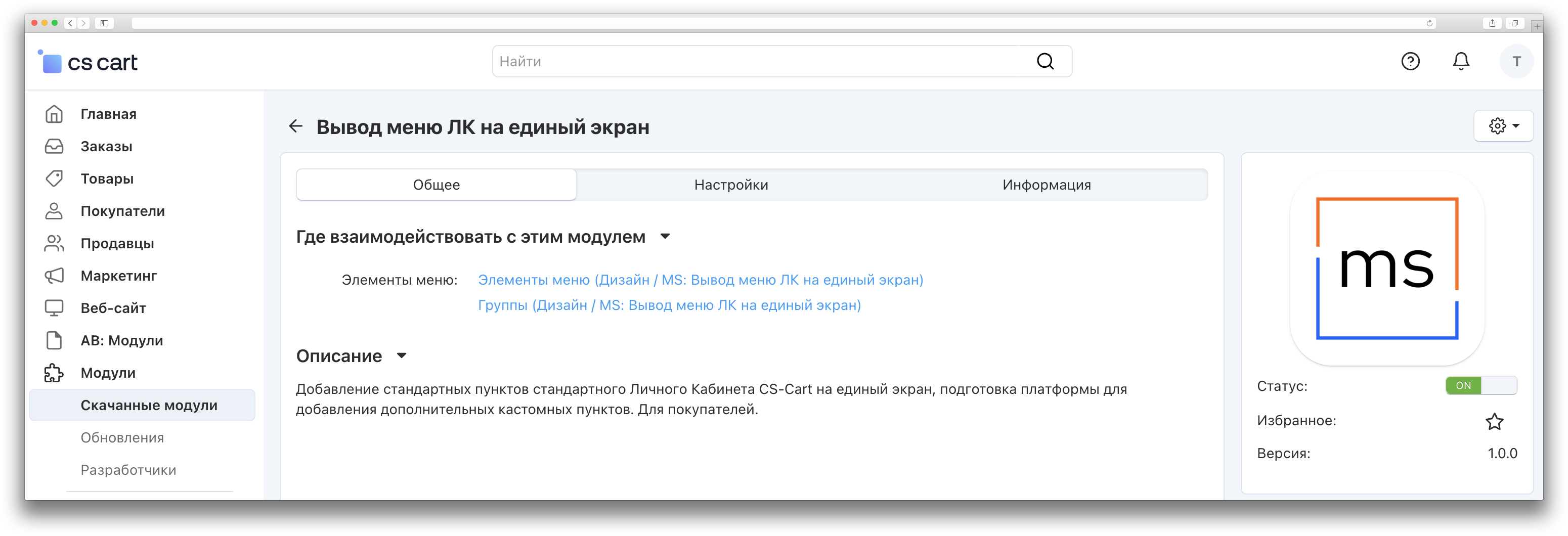Click the user avatar T icon

(x=1516, y=62)
